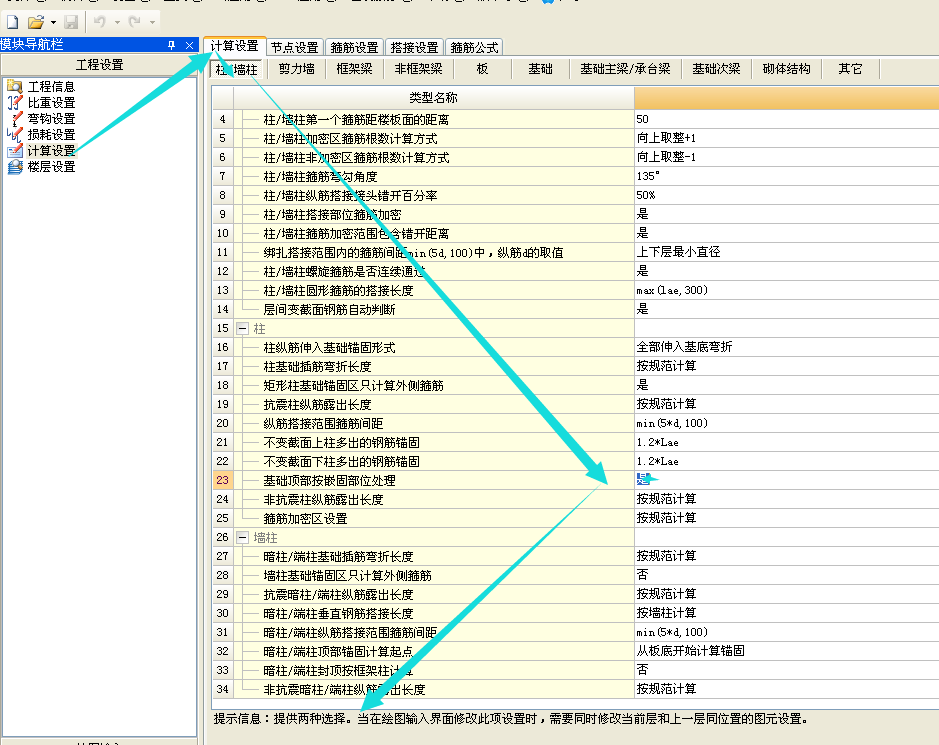Click value 按墙柱计算 in row 30
This screenshot has height=745, width=939.
click(x=666, y=613)
